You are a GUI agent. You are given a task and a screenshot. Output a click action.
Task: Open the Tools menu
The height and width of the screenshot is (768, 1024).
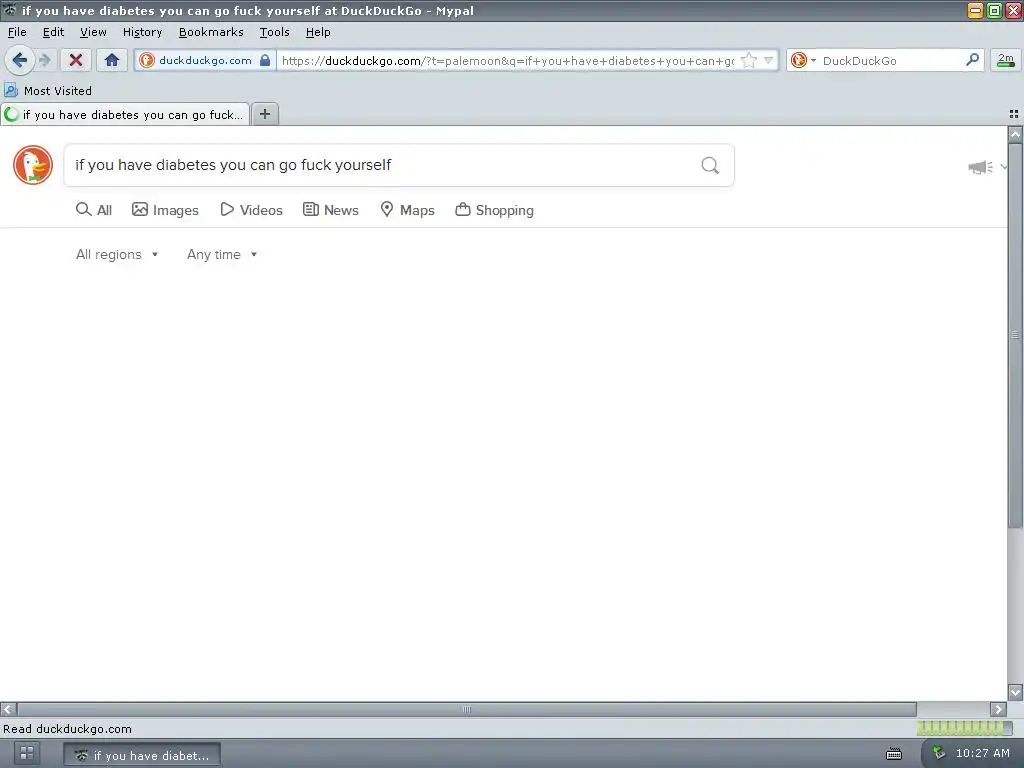(274, 32)
